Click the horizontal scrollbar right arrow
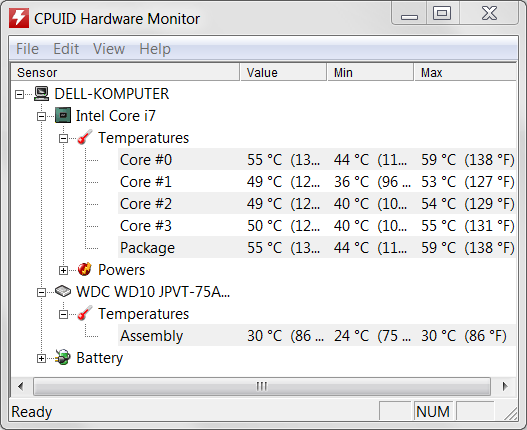 (x=504, y=386)
